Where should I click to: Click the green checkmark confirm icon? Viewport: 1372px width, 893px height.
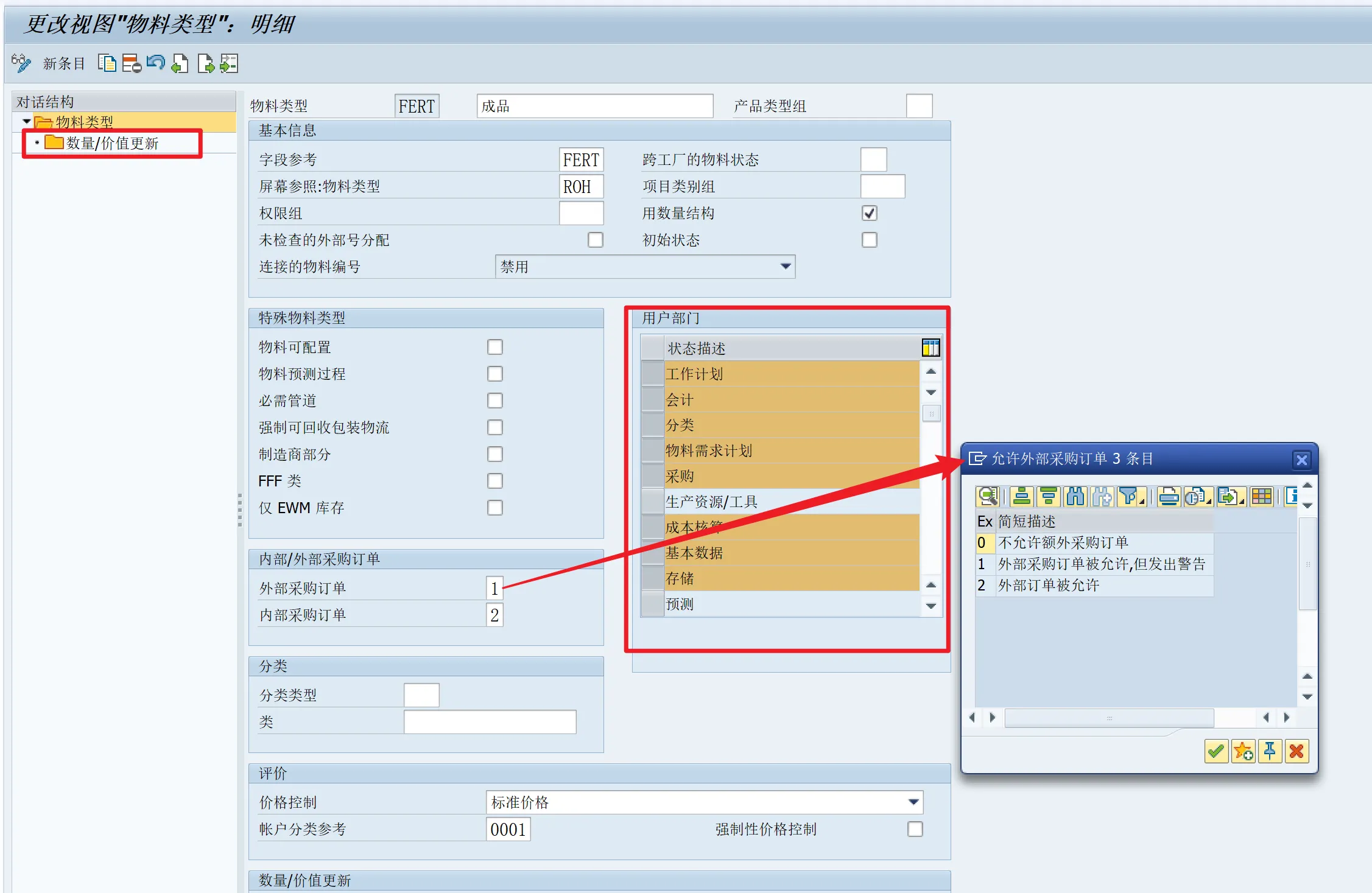click(x=1215, y=751)
